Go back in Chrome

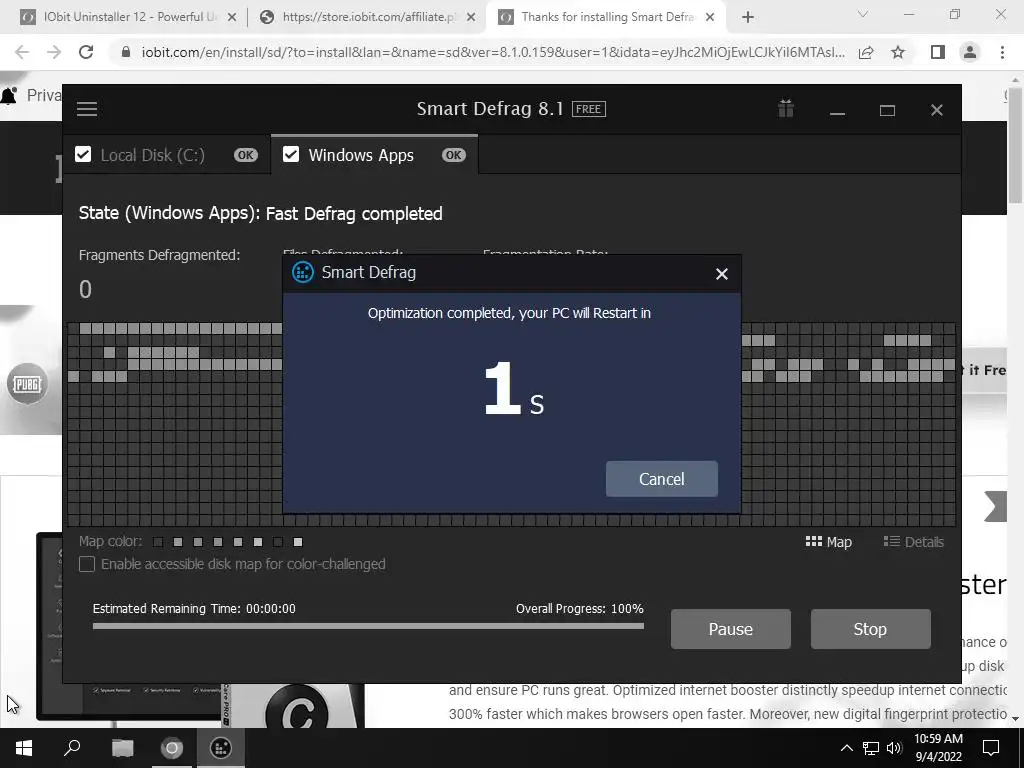click(22, 52)
